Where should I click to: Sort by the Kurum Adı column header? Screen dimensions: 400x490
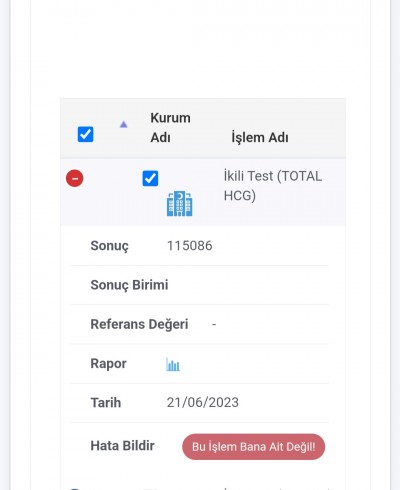[x=170, y=128]
